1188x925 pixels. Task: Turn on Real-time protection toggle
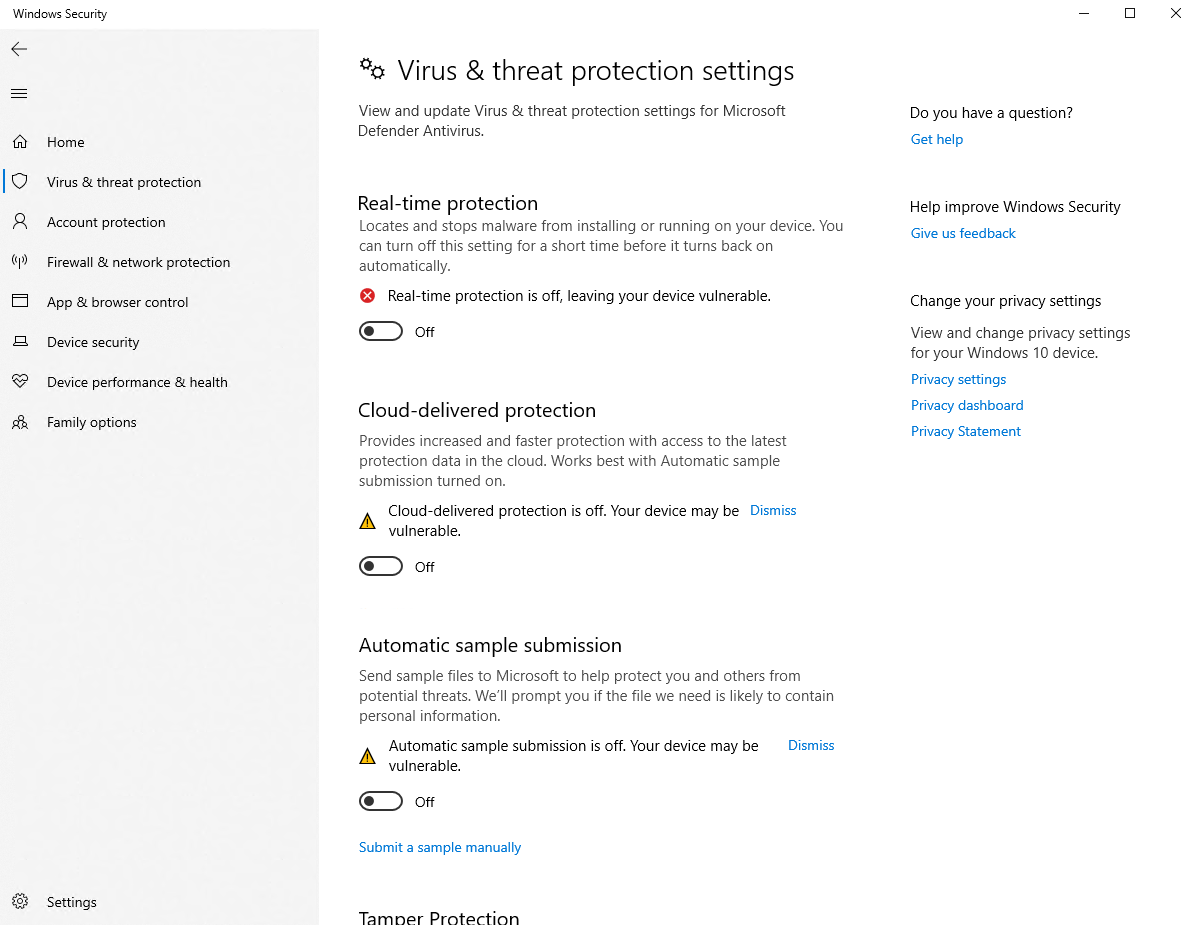pyautogui.click(x=381, y=332)
